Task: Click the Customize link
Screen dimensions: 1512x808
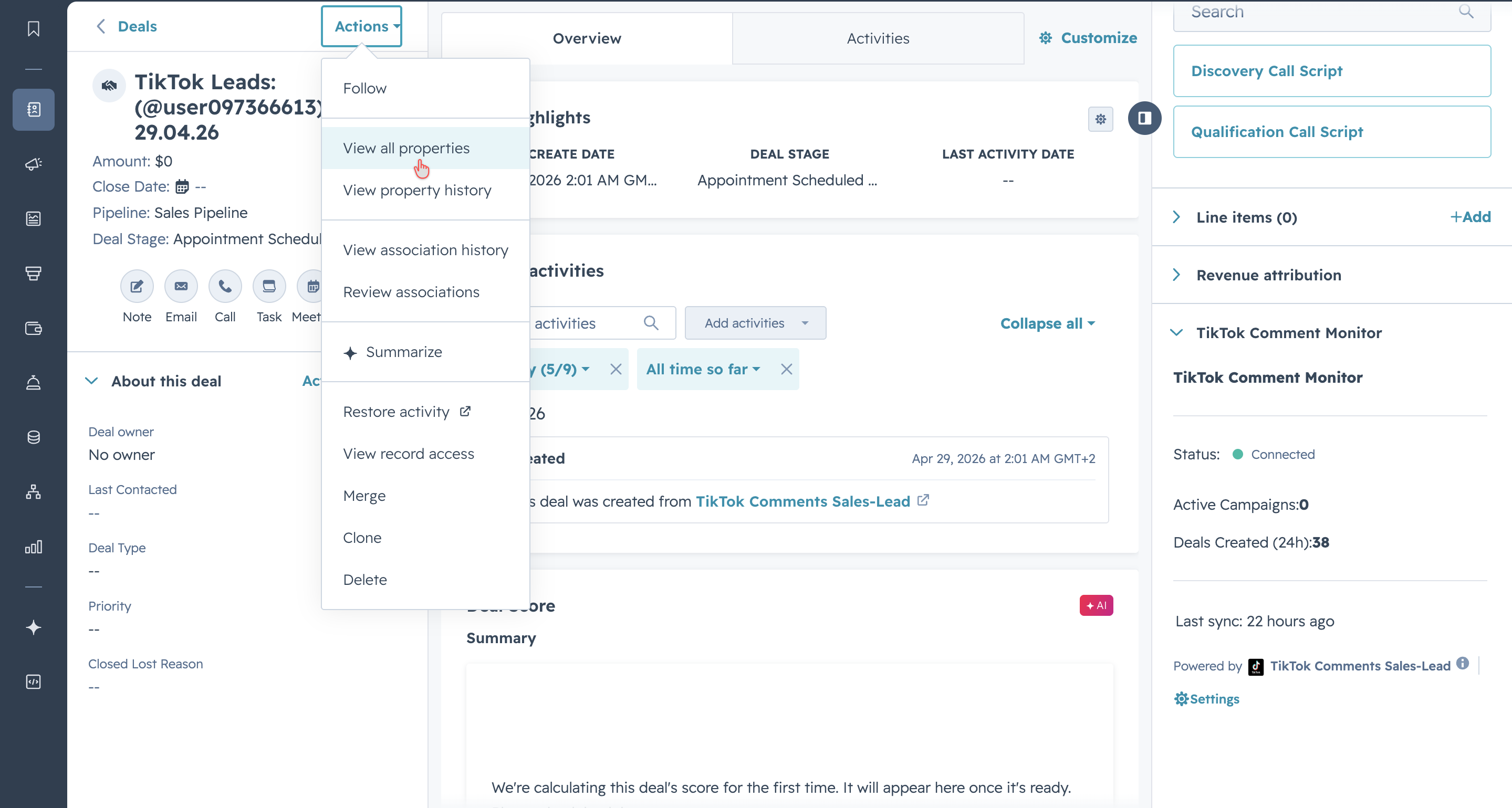Action: click(x=1088, y=38)
